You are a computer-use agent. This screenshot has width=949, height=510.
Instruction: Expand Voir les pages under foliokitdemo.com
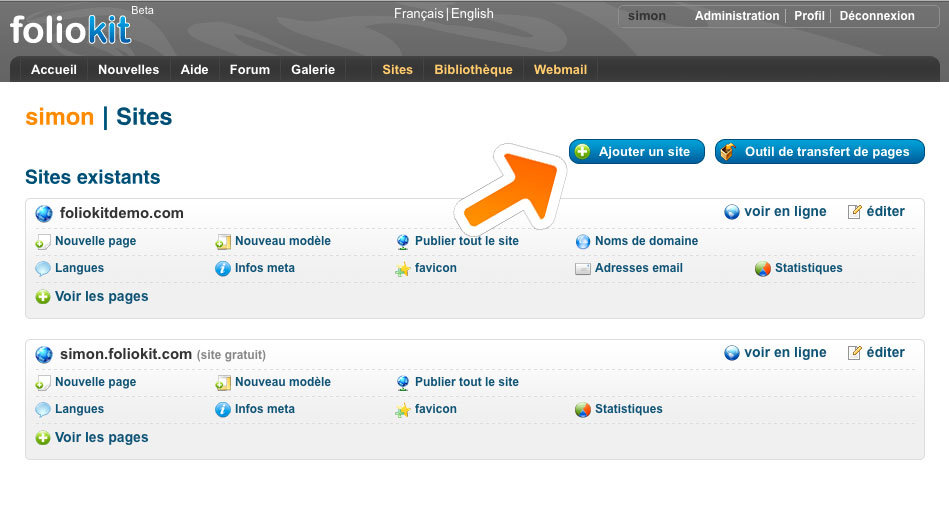(92, 296)
